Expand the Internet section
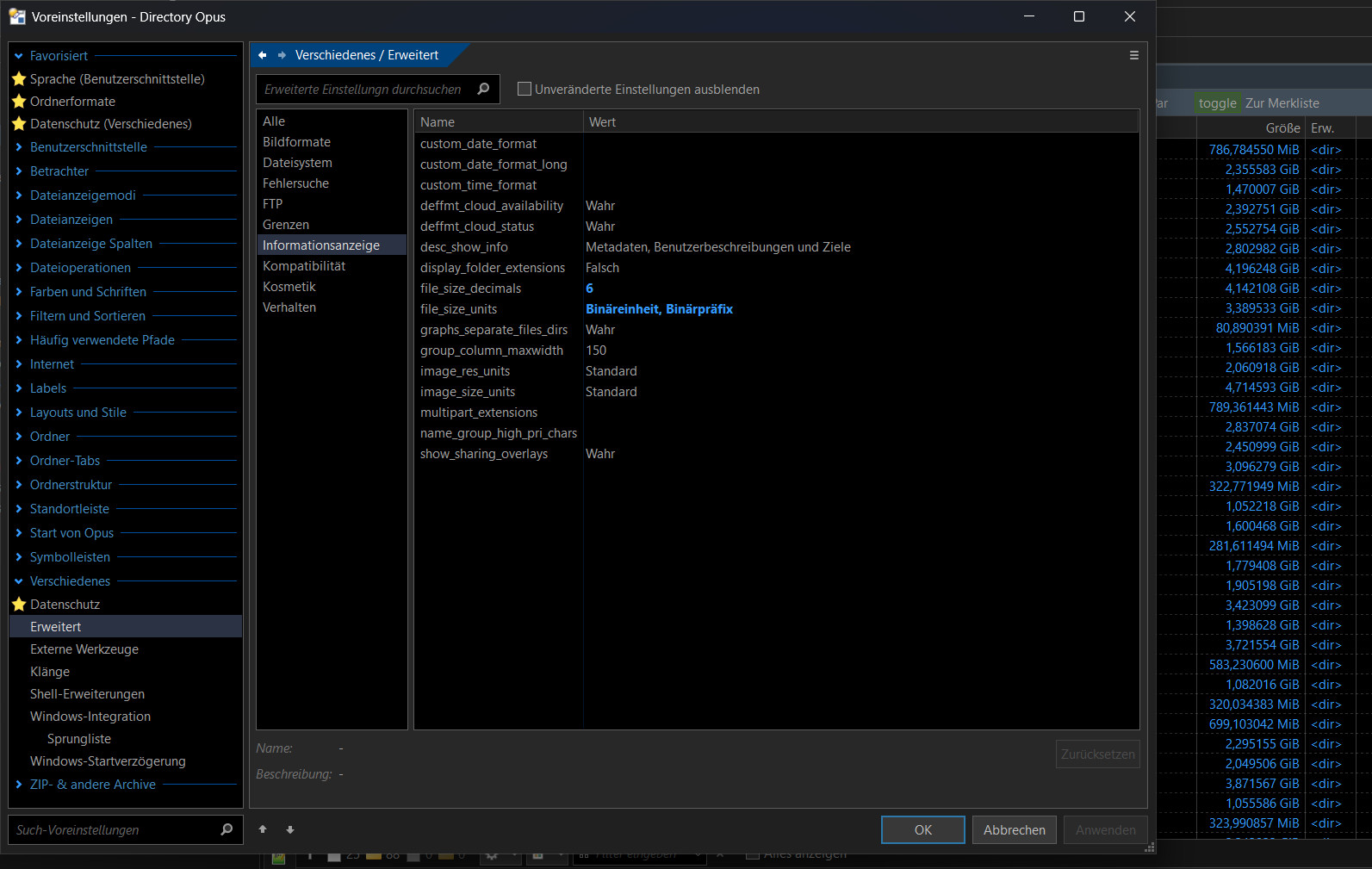The height and width of the screenshot is (869, 1372). 19,364
